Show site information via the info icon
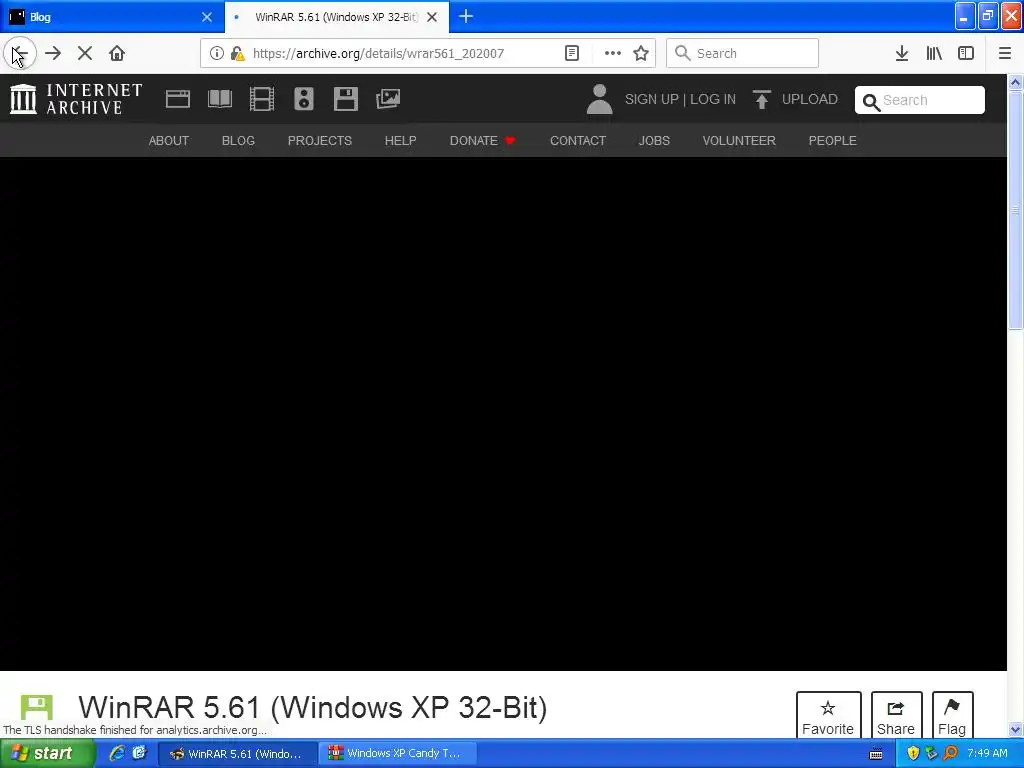This screenshot has width=1024, height=768. pos(217,54)
